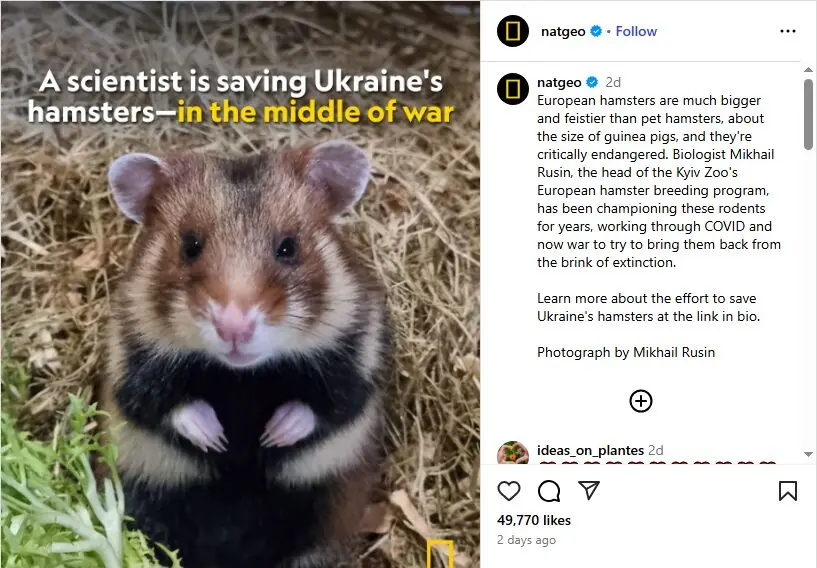Like the post with heart icon
This screenshot has width=817, height=568.
[509, 491]
